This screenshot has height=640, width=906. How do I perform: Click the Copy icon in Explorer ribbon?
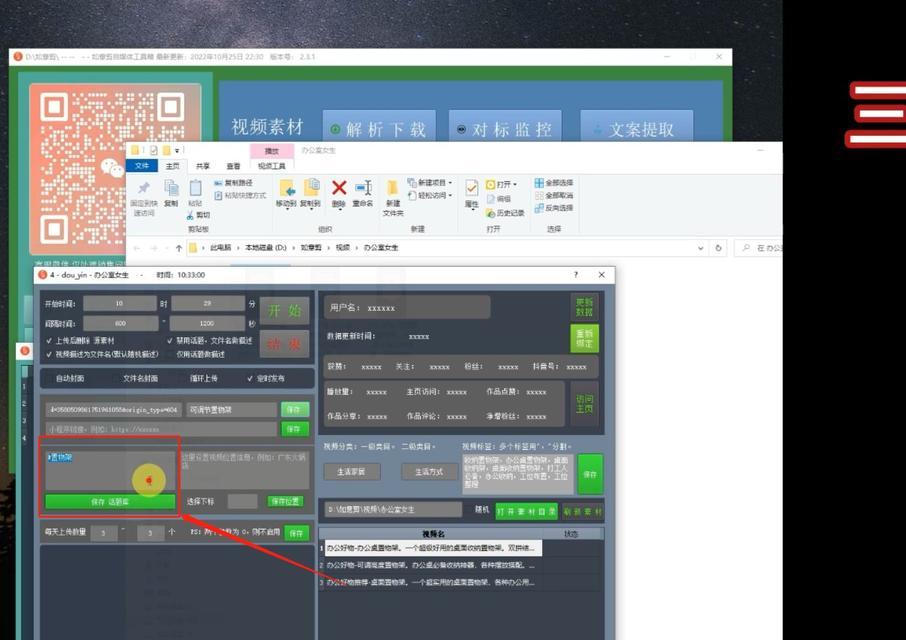(x=171, y=188)
